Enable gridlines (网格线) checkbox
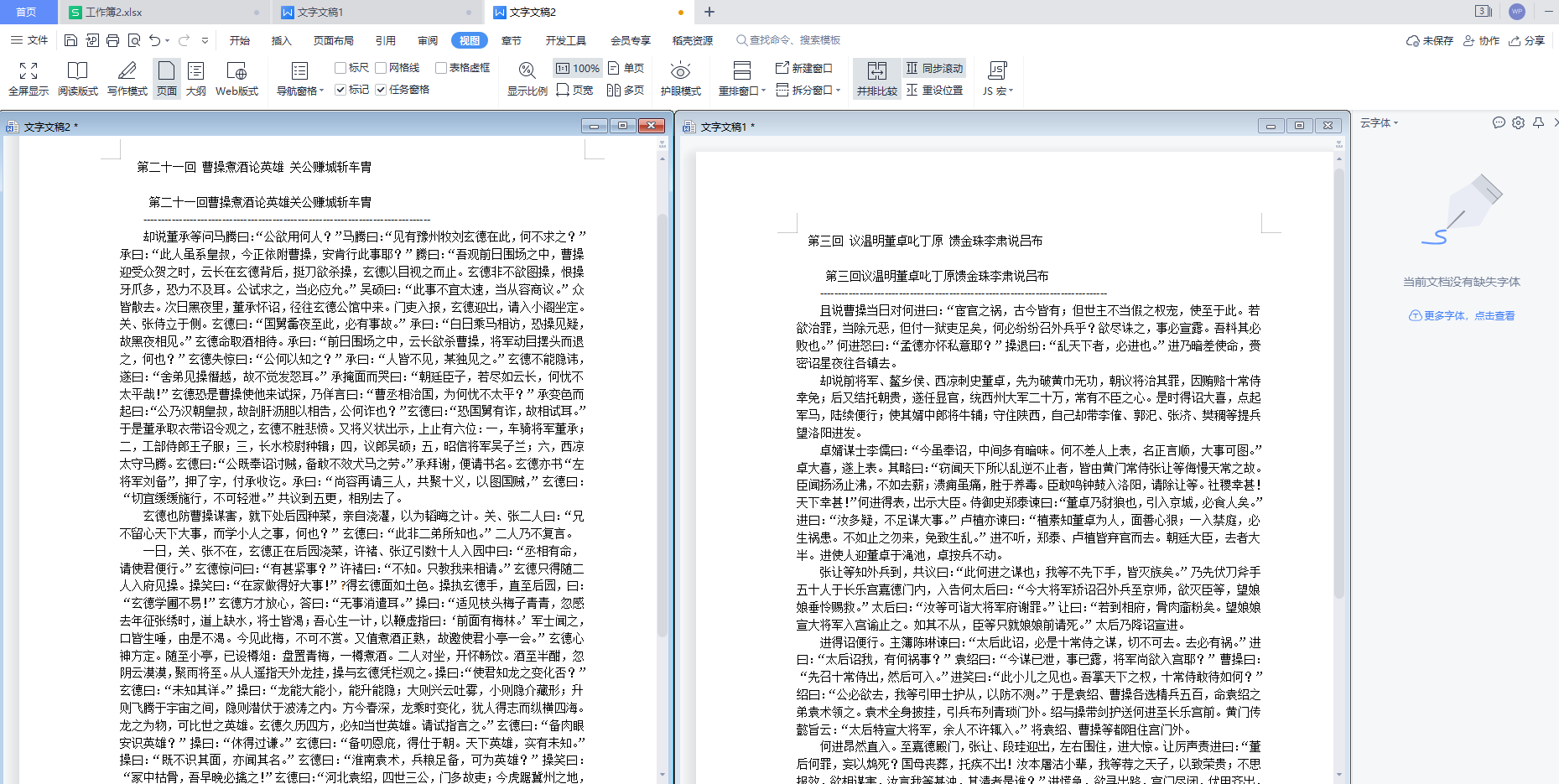The width and height of the screenshot is (1559, 784). click(381, 68)
